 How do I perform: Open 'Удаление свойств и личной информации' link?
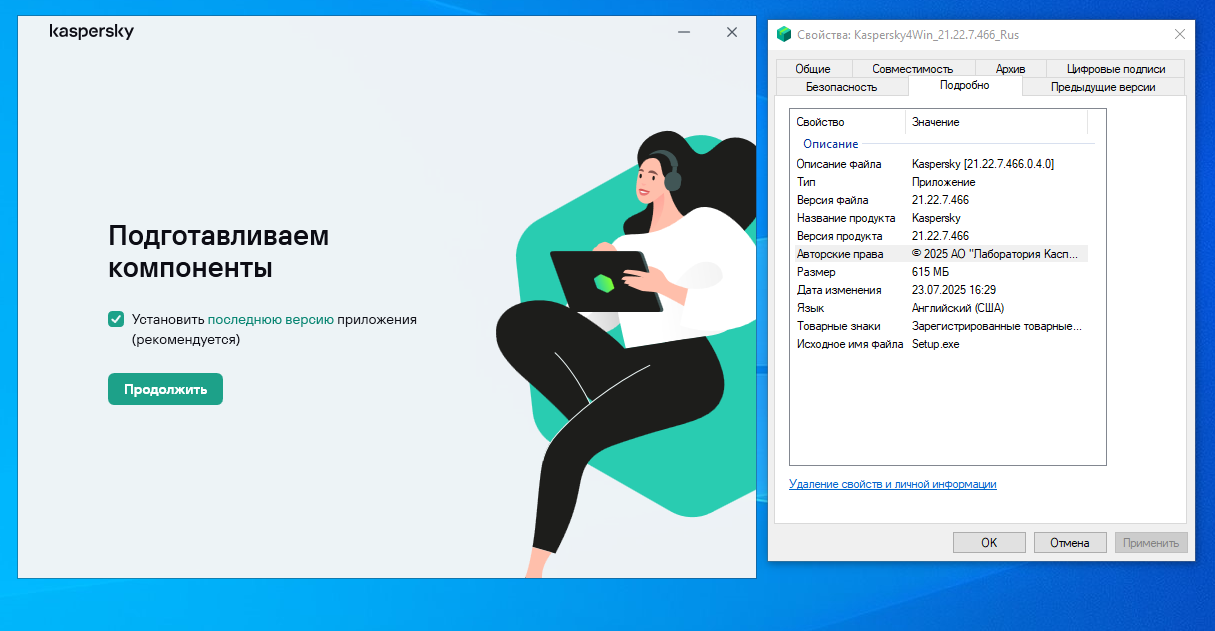(x=893, y=484)
